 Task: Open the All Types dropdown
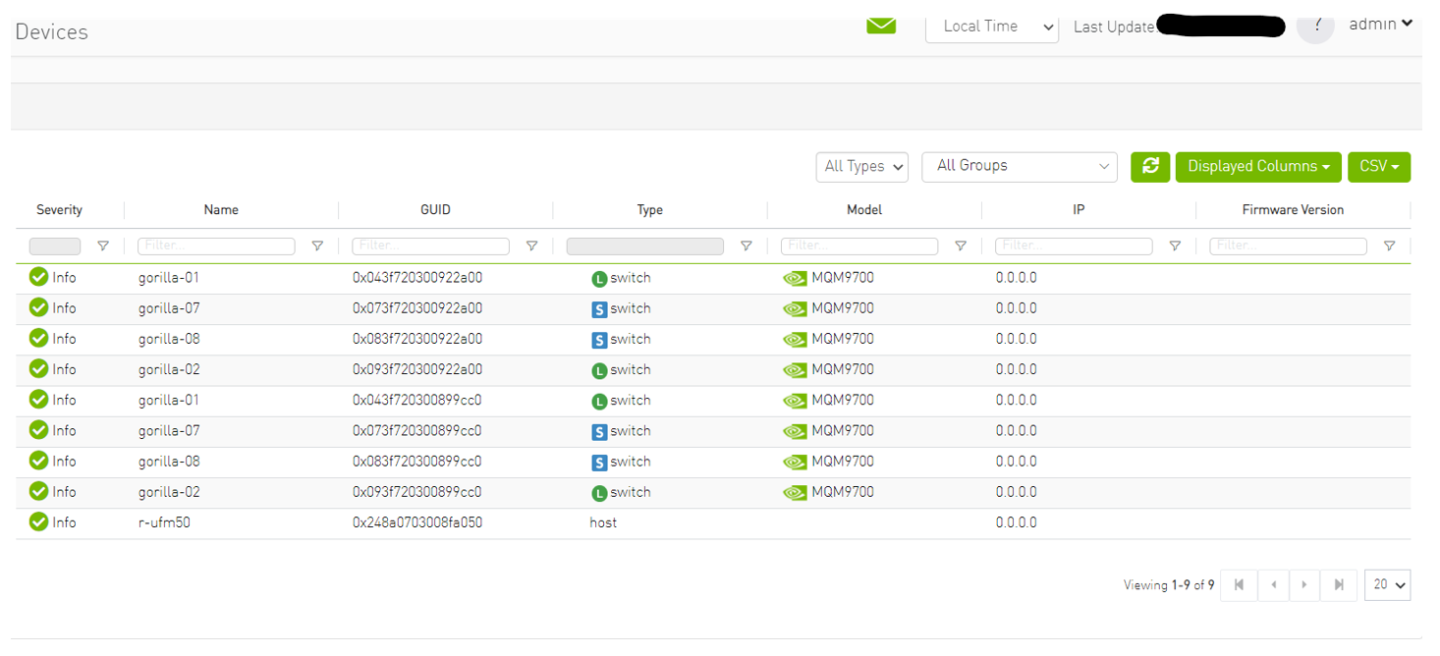tap(862, 167)
